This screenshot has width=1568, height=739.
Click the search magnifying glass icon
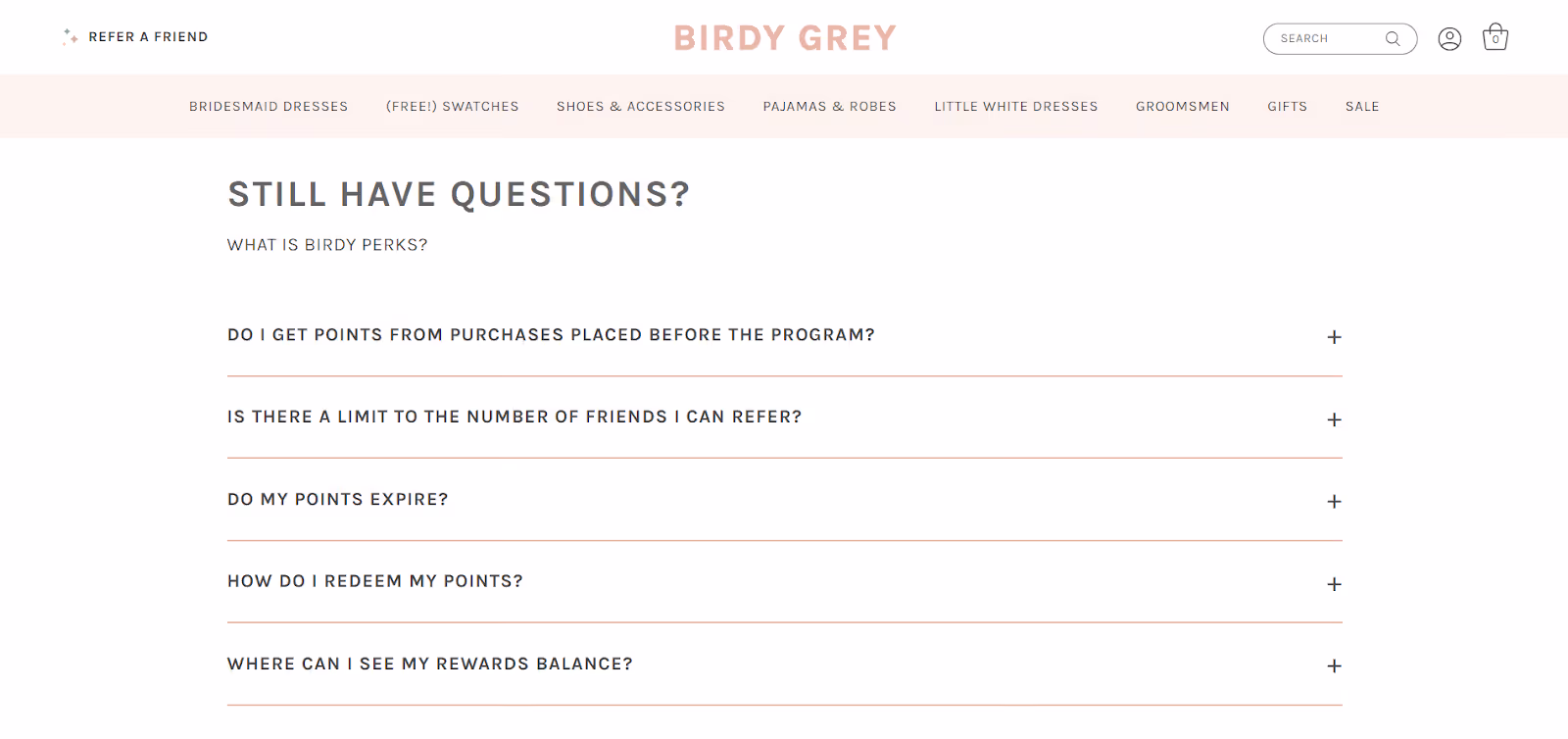(1393, 38)
